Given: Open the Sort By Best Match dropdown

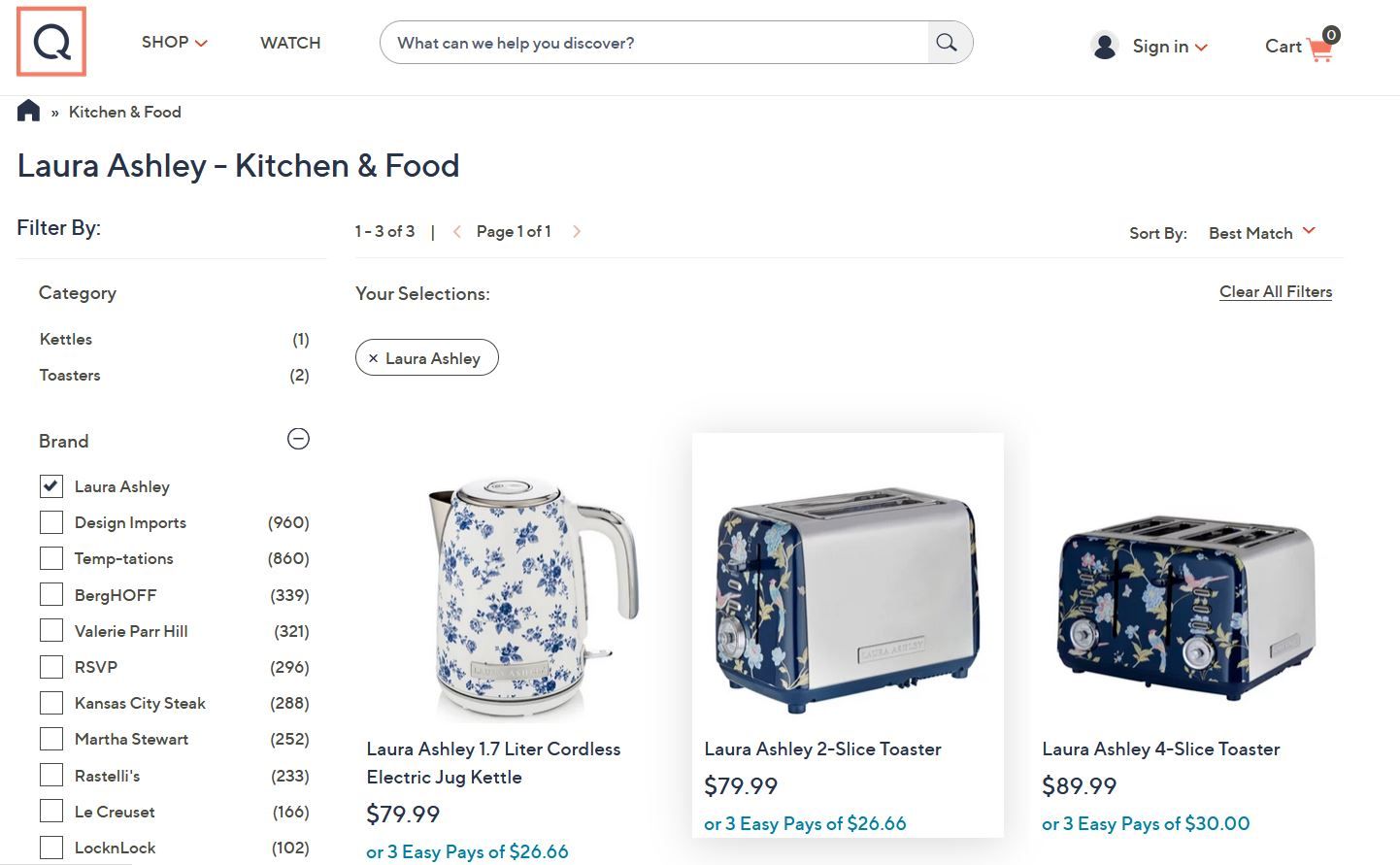Looking at the screenshot, I should tap(1261, 233).
